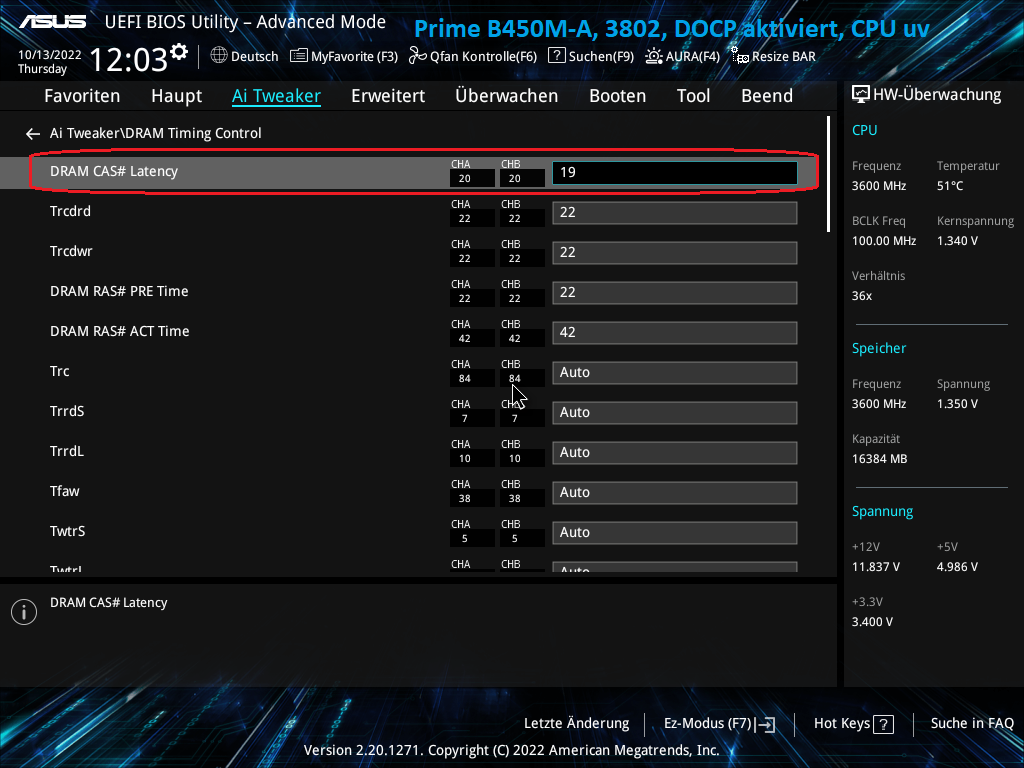Click Suche in FAQ link
This screenshot has width=1024, height=768.
click(972, 724)
